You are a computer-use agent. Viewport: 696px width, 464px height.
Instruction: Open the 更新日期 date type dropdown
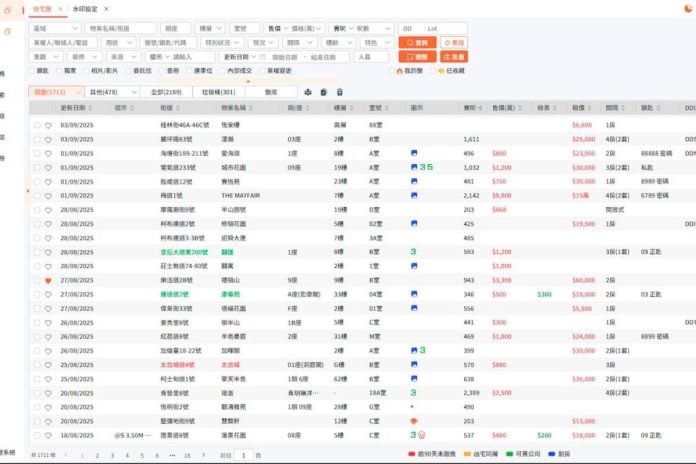tap(238, 57)
